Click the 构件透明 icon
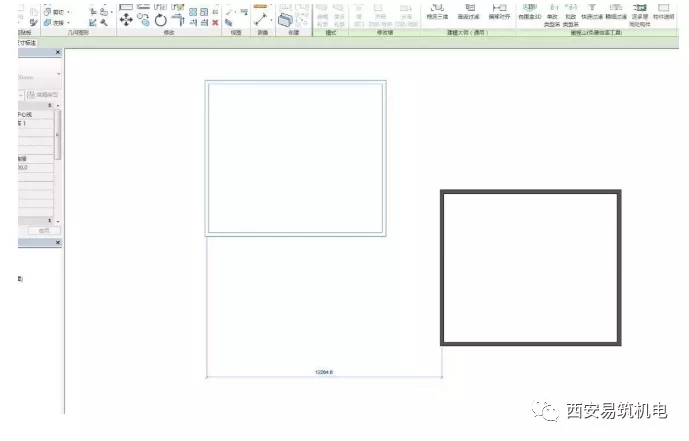Screen dimensions: 689x441 pyautogui.click(x=662, y=8)
